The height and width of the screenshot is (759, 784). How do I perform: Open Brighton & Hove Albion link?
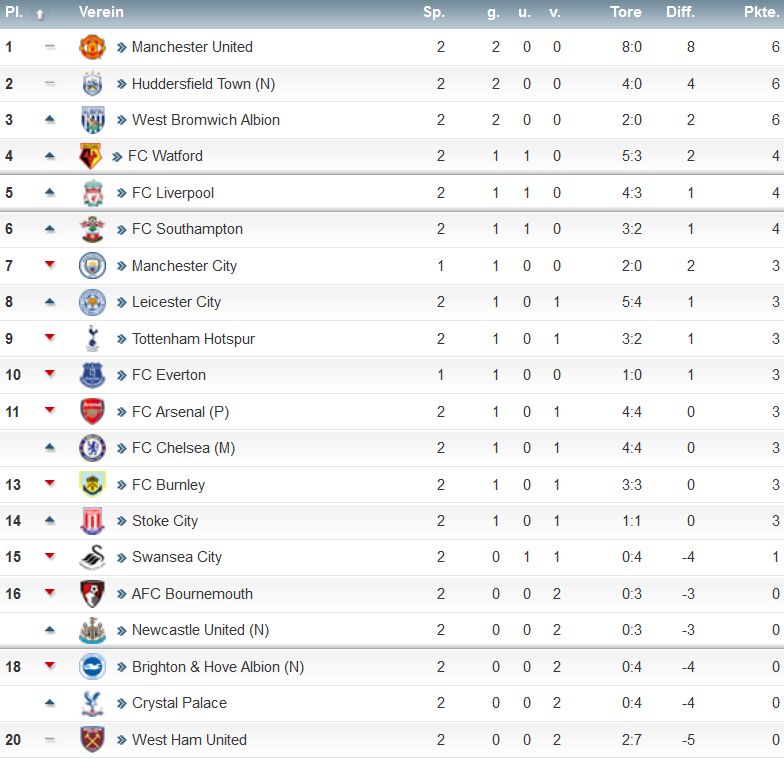pyautogui.click(x=218, y=667)
